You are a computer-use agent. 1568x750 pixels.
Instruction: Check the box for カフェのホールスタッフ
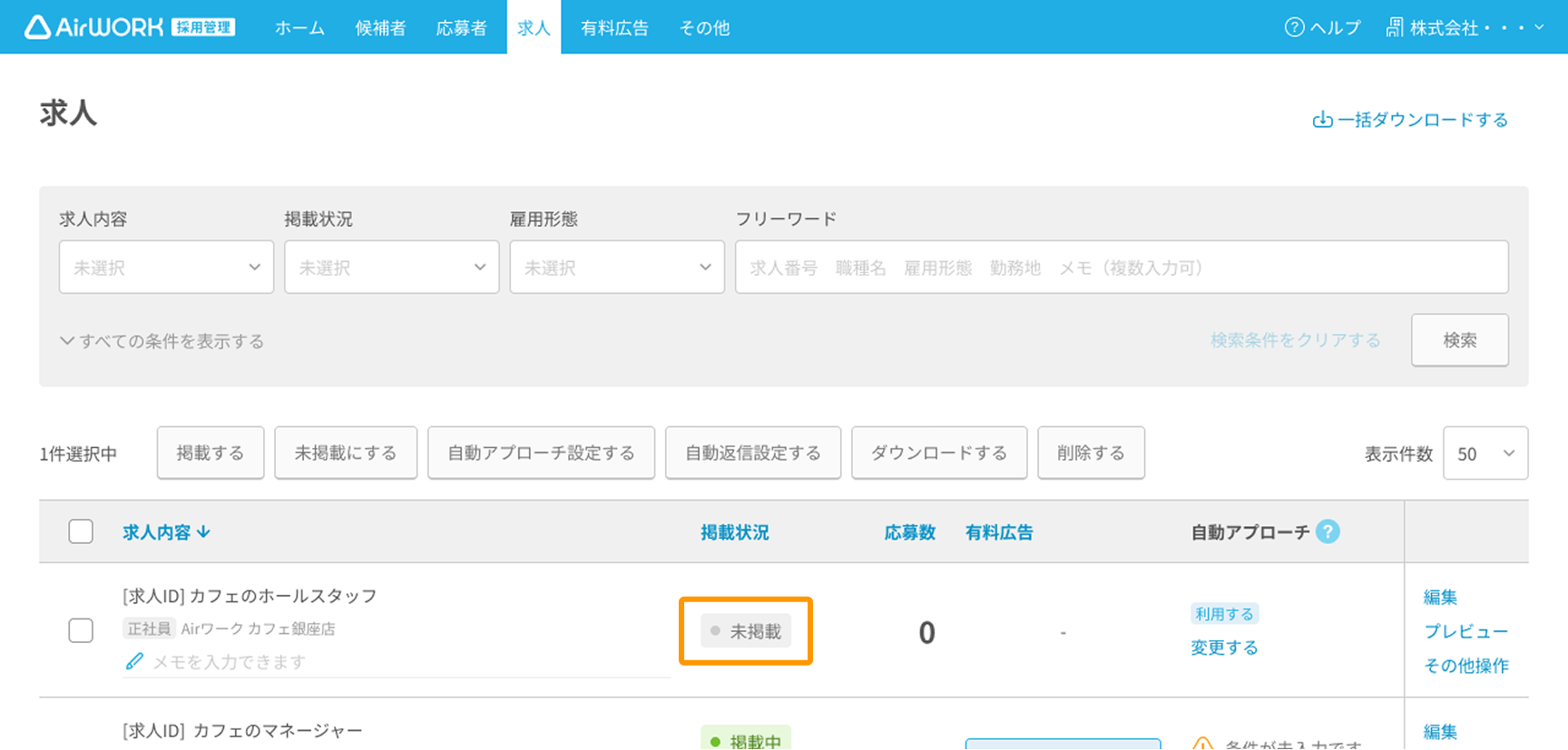pos(81,630)
